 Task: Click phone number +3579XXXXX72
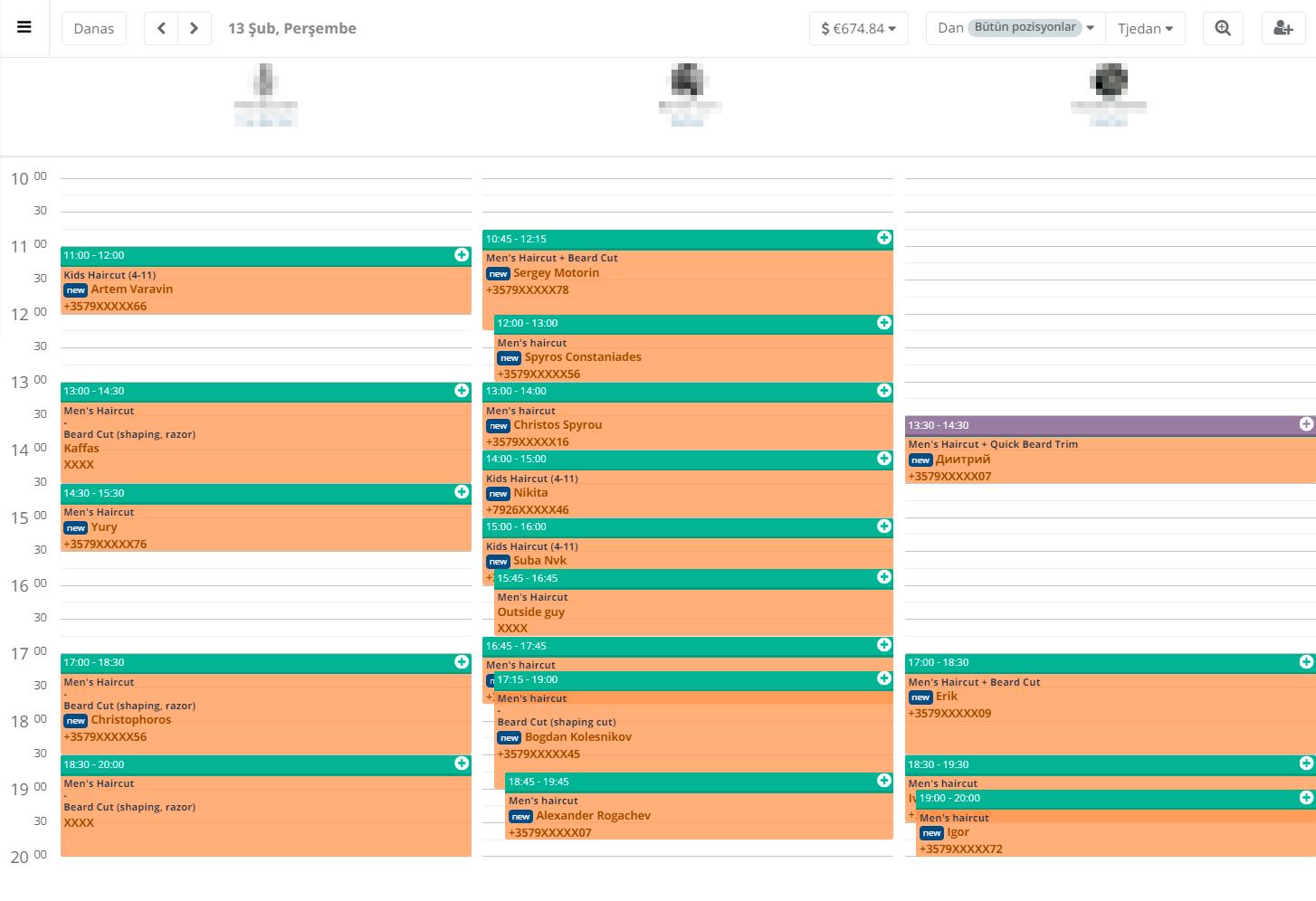point(961,849)
